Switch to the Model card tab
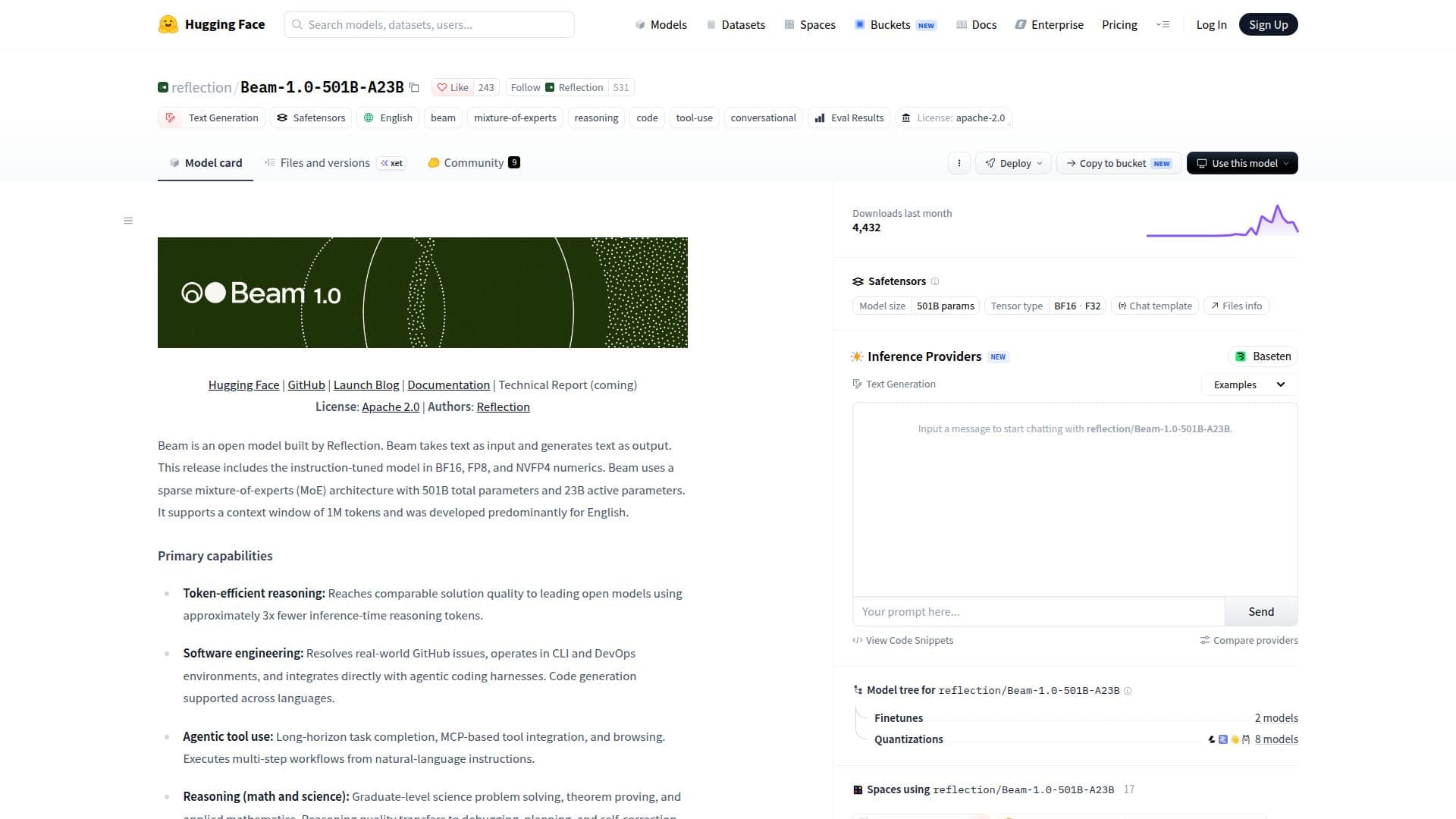The height and width of the screenshot is (819, 1456). click(206, 162)
